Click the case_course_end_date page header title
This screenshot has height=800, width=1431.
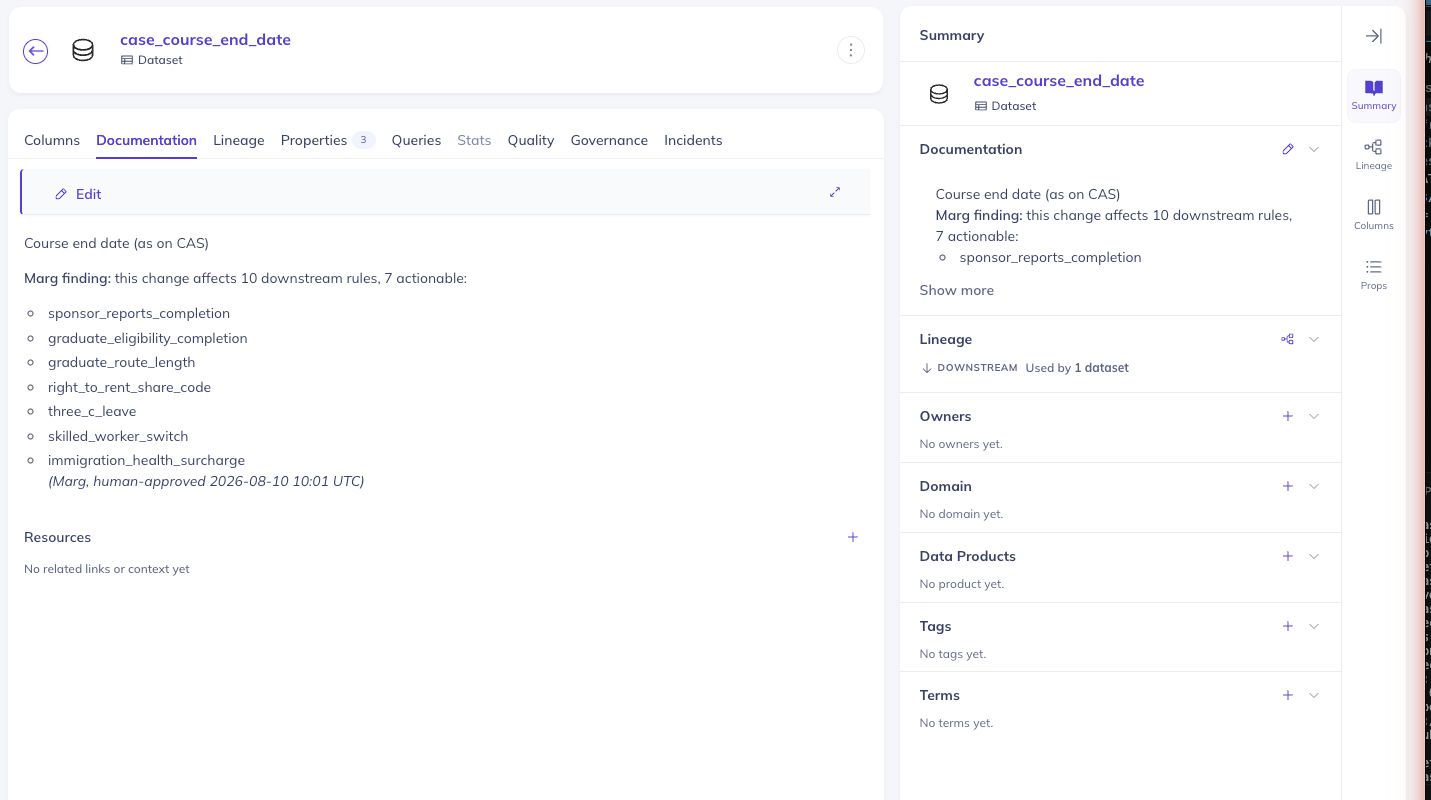coord(205,40)
